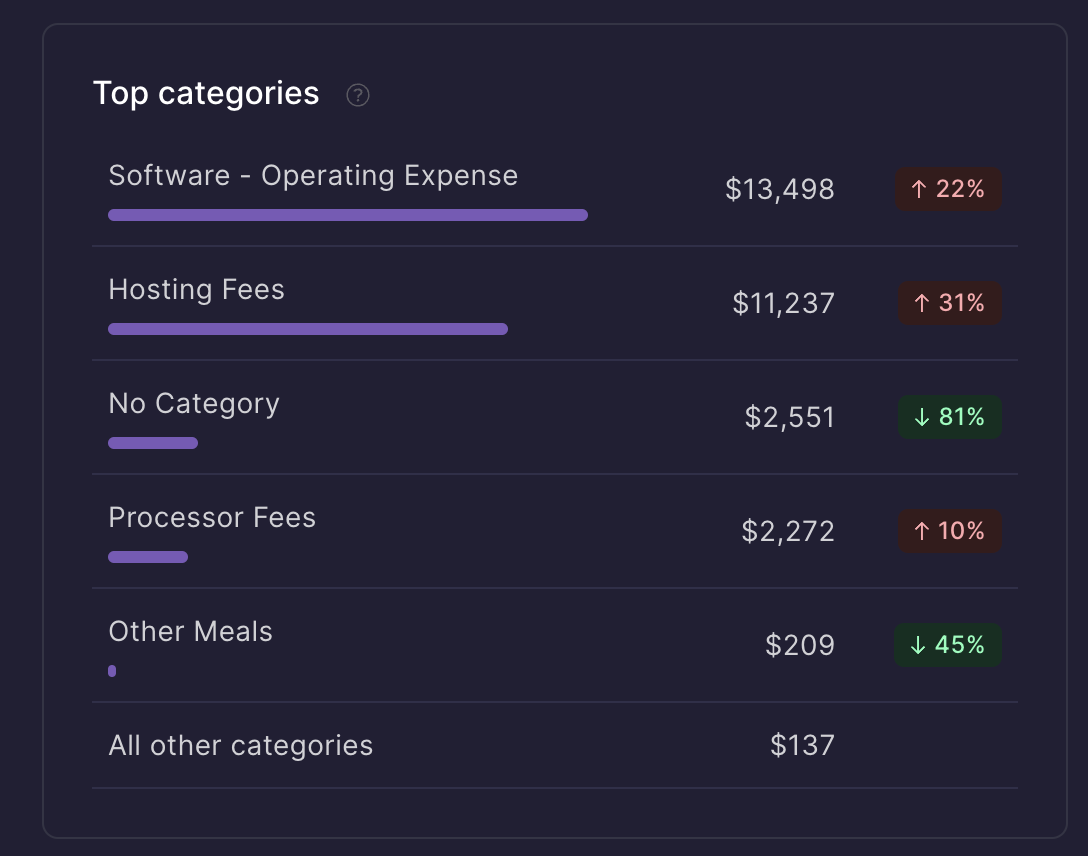1088x856 pixels.
Task: Open the Software - Operating Expense category
Action: 313,176
